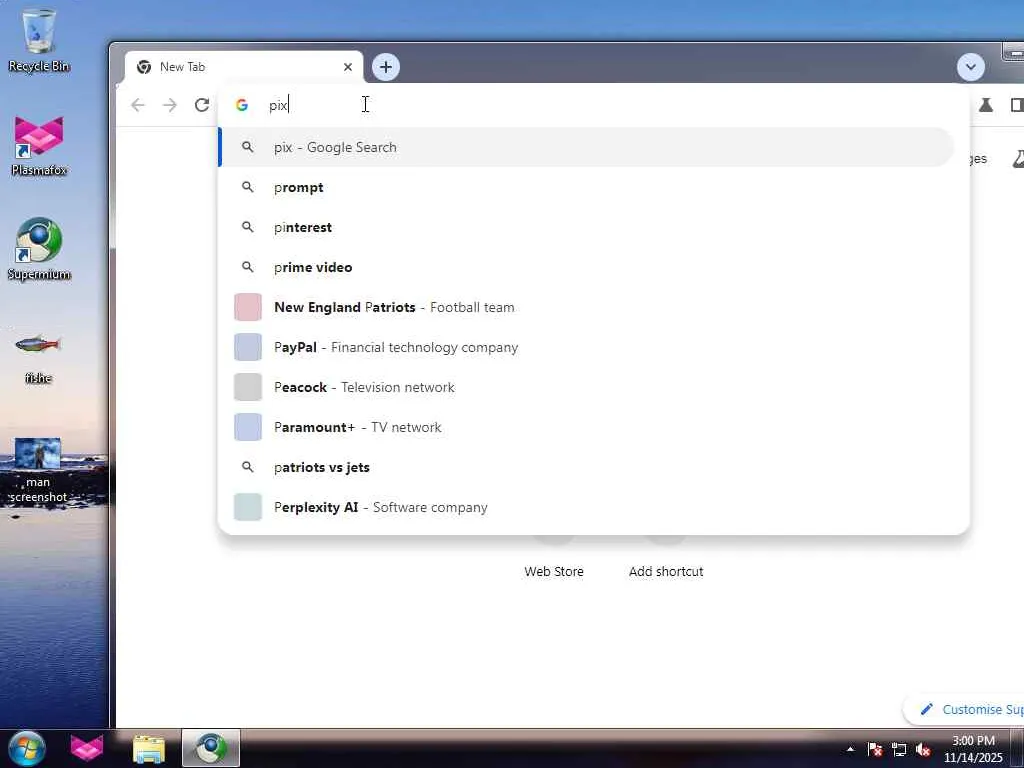Open the Recycle Bin desktop icon
The height and width of the screenshot is (768, 1024).
click(39, 40)
